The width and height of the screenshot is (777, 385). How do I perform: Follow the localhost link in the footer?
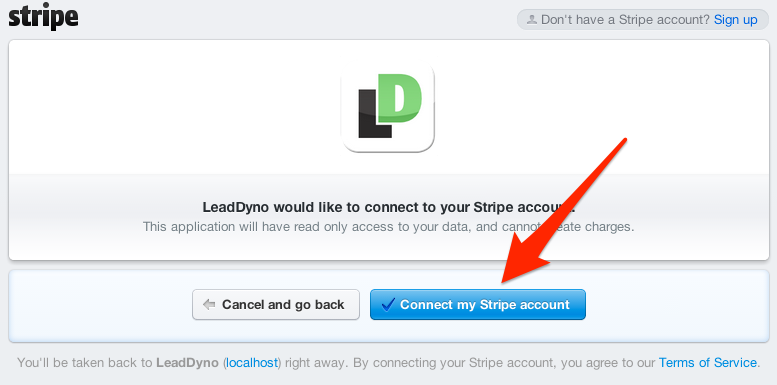(252, 363)
